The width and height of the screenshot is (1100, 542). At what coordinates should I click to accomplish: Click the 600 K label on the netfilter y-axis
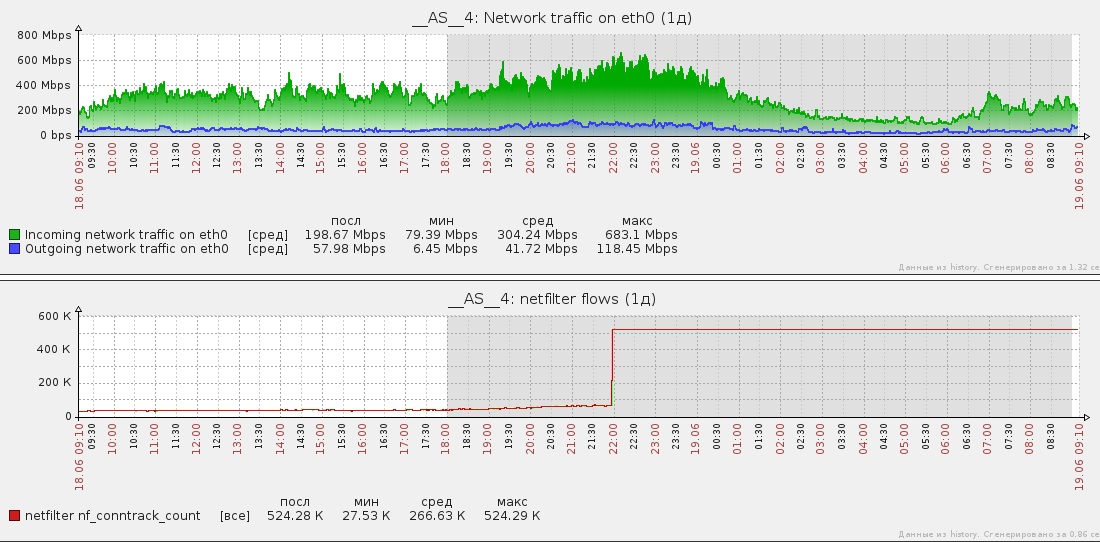tap(55, 316)
